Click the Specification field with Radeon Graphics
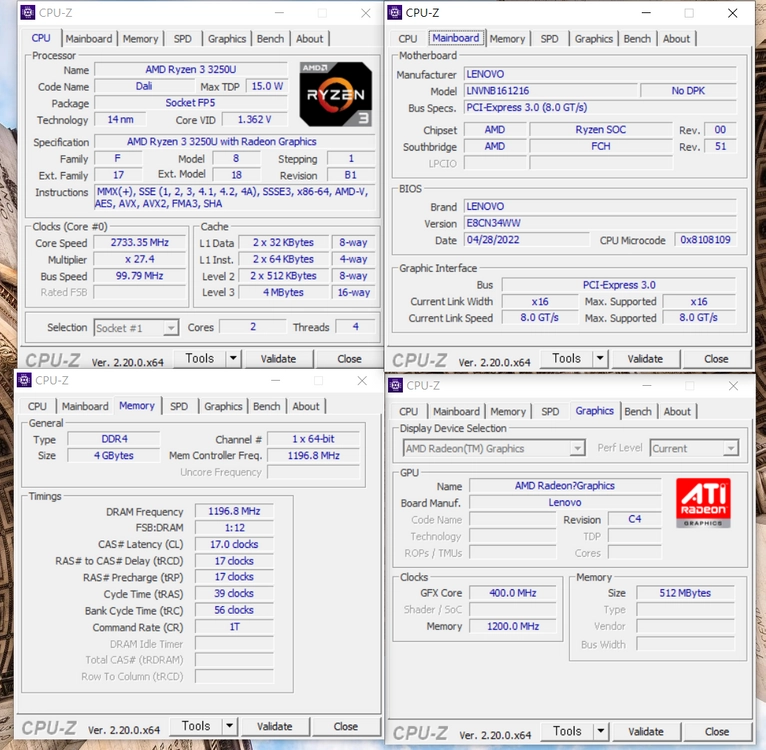766x750 pixels. pos(234,142)
